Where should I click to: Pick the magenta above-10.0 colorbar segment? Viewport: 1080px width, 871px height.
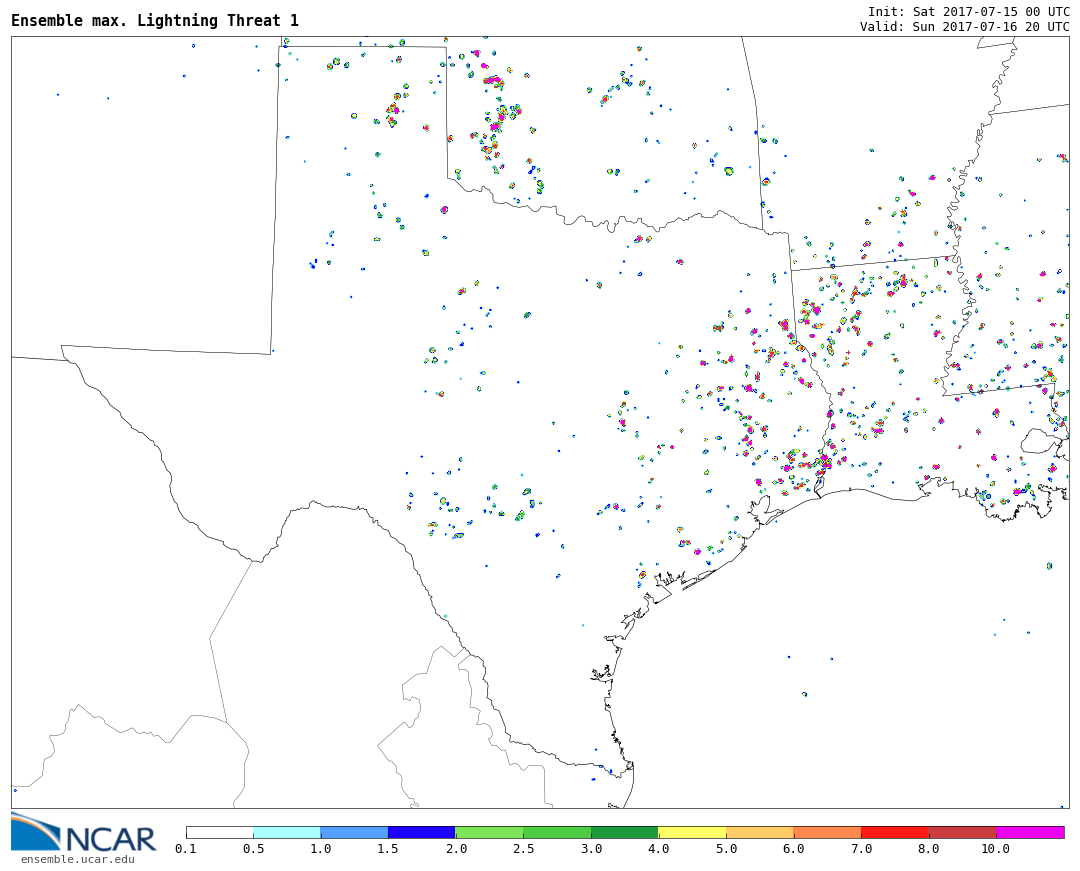pos(1030,832)
